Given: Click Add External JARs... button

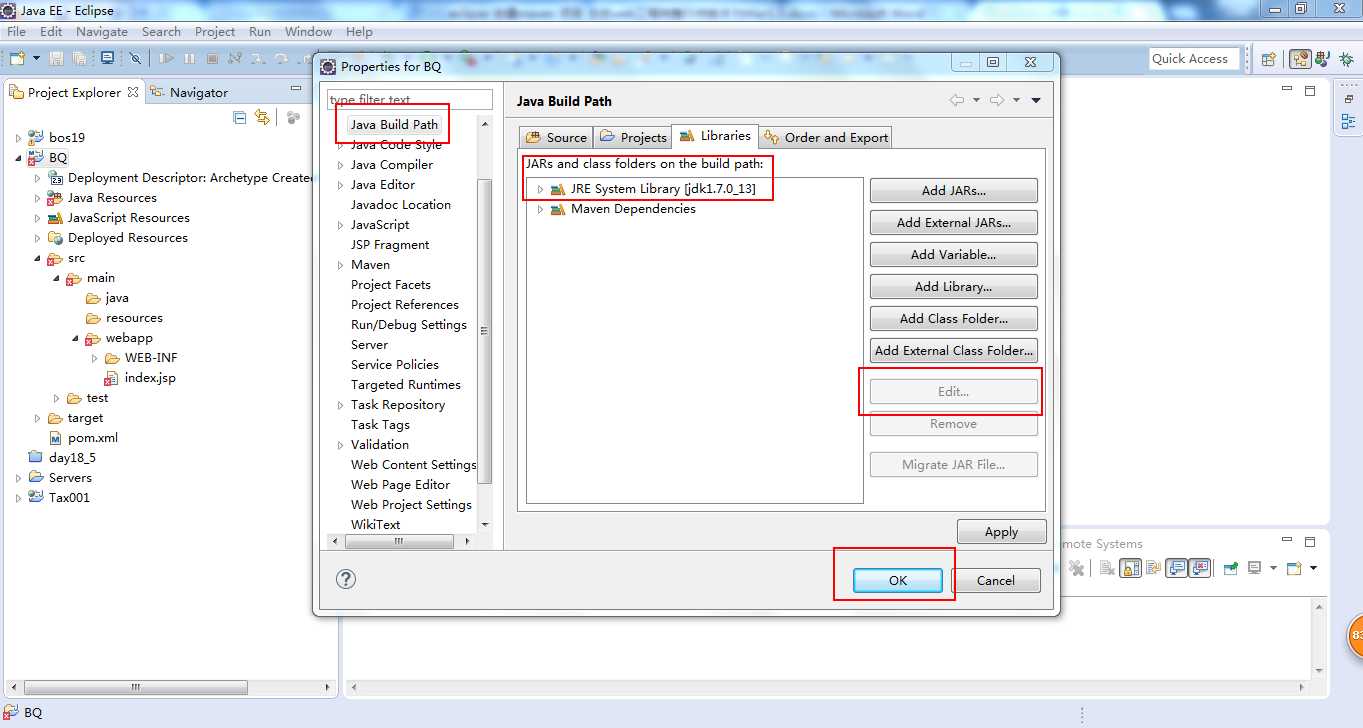Looking at the screenshot, I should click(x=953, y=222).
